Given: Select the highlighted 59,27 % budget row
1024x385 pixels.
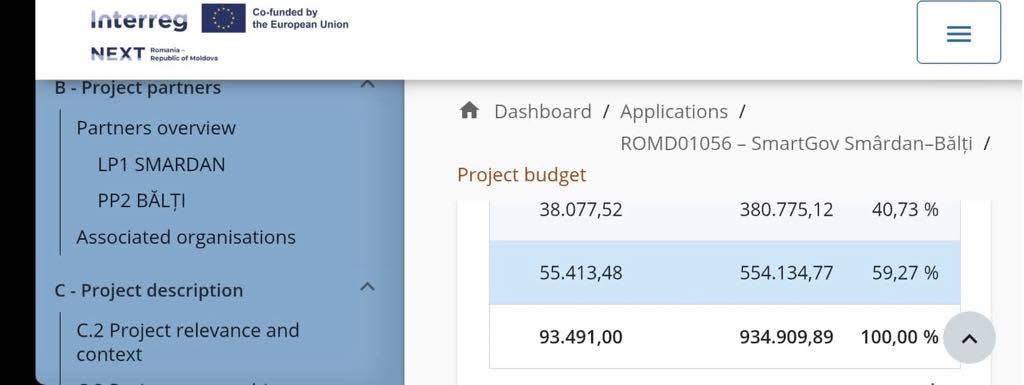Looking at the screenshot, I should (x=725, y=273).
